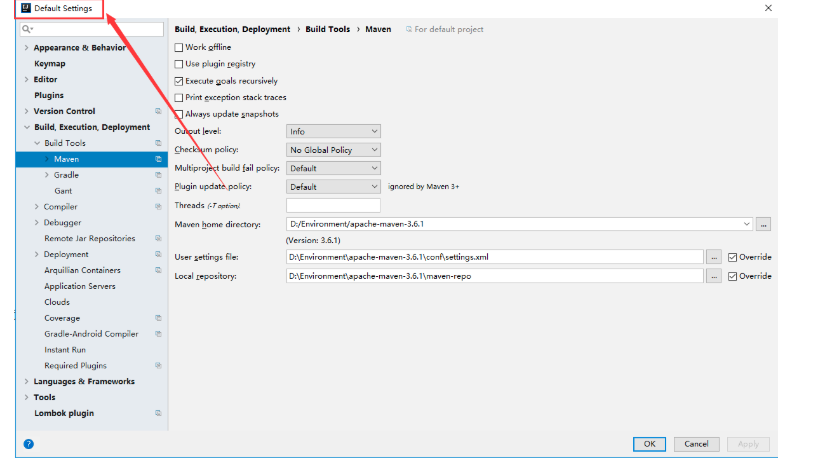Screen dimensions: 821x468
Task: Browse for Maven home directory
Action: (x=763, y=224)
